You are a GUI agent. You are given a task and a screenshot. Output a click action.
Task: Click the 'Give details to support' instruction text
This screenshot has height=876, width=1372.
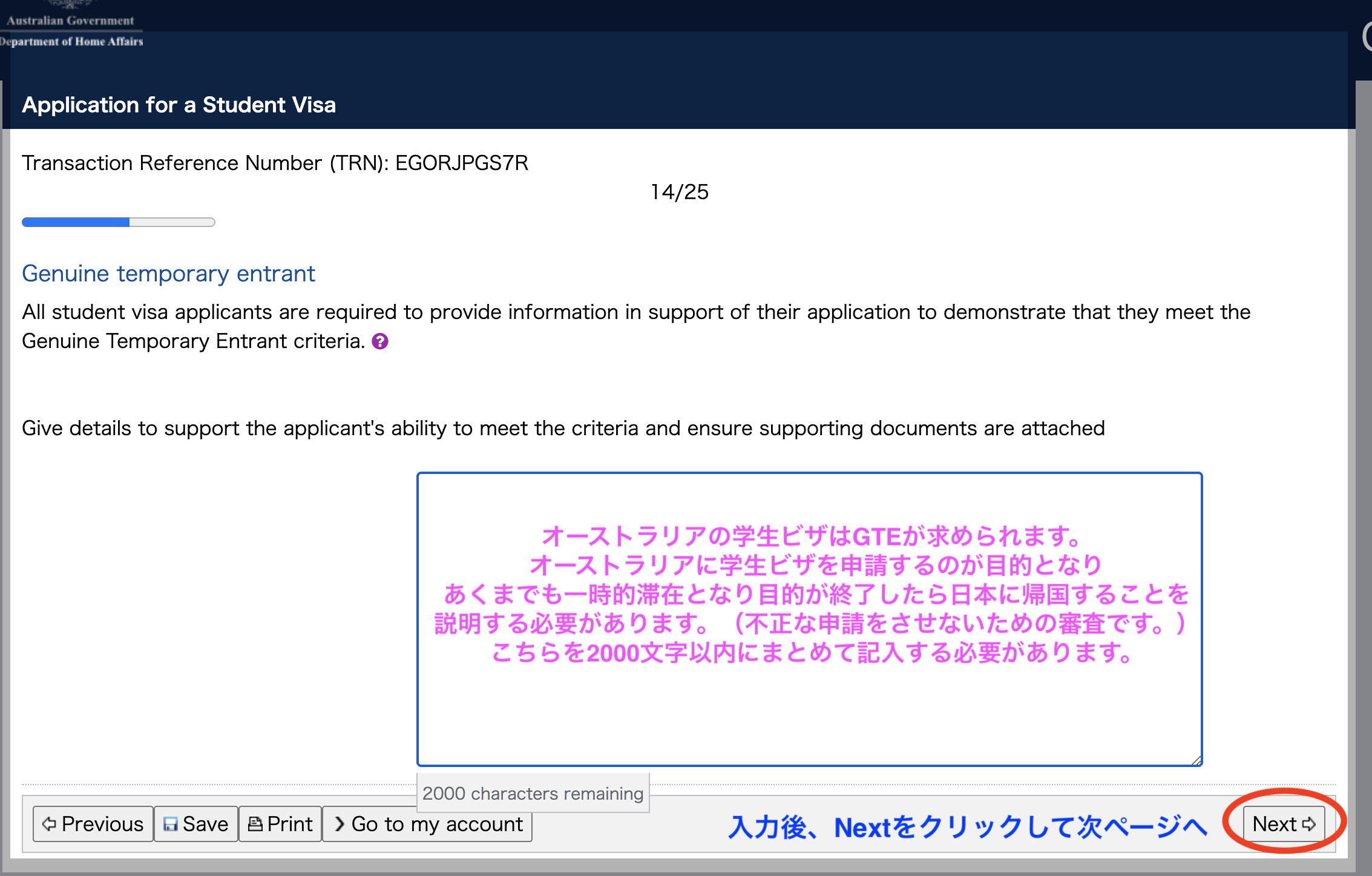point(563,428)
